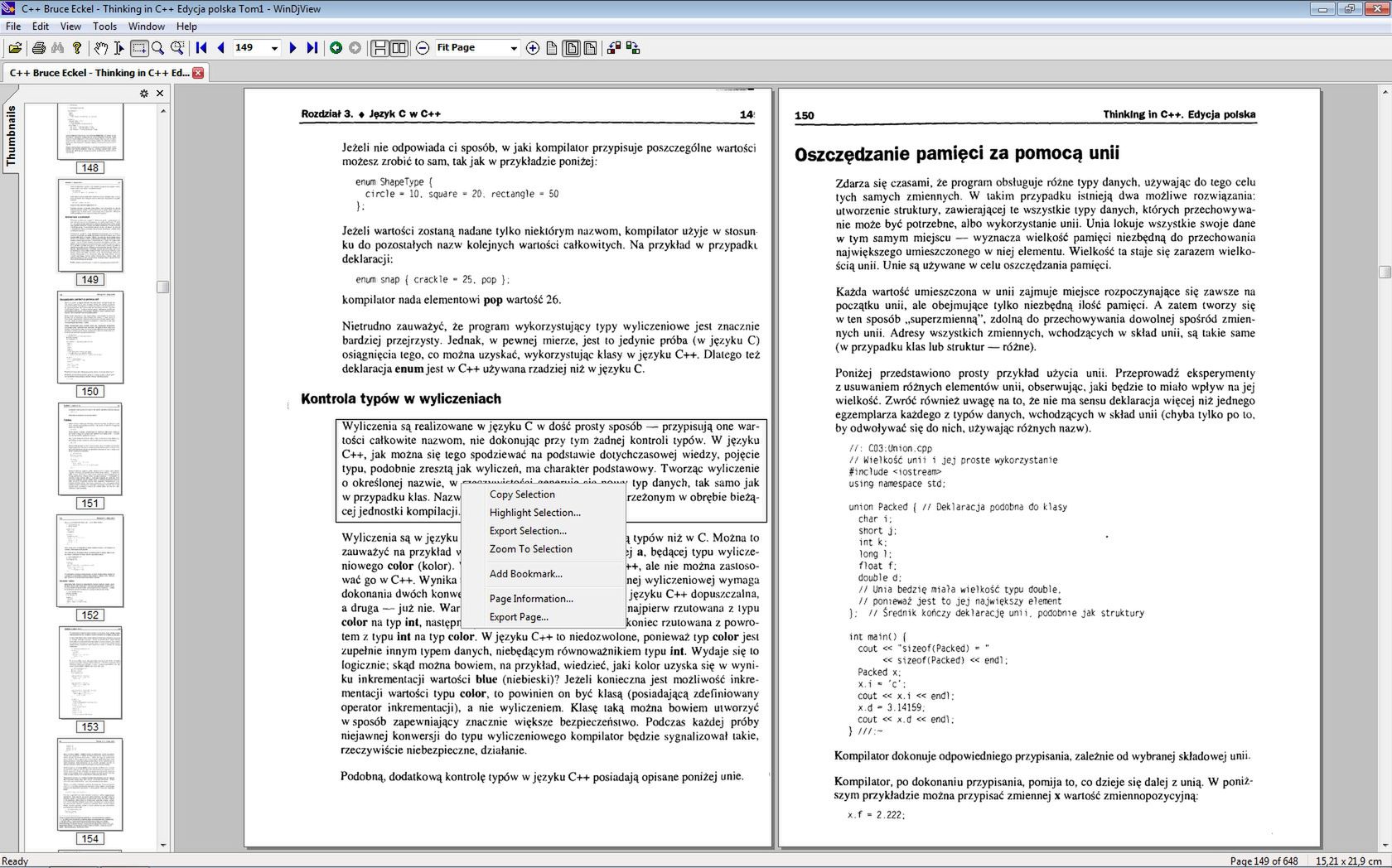This screenshot has height=868, width=1392.
Task: Click thumbnails scrollbar up arrow
Action: click(163, 110)
